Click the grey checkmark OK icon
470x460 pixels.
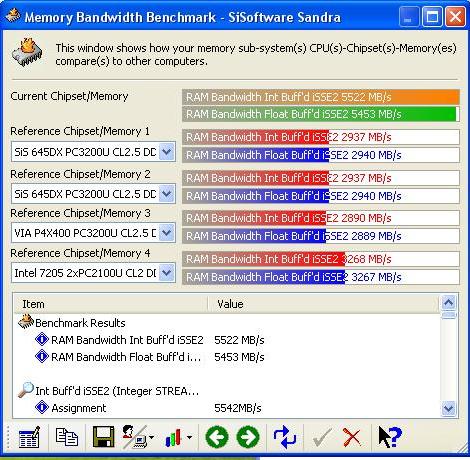point(322,437)
